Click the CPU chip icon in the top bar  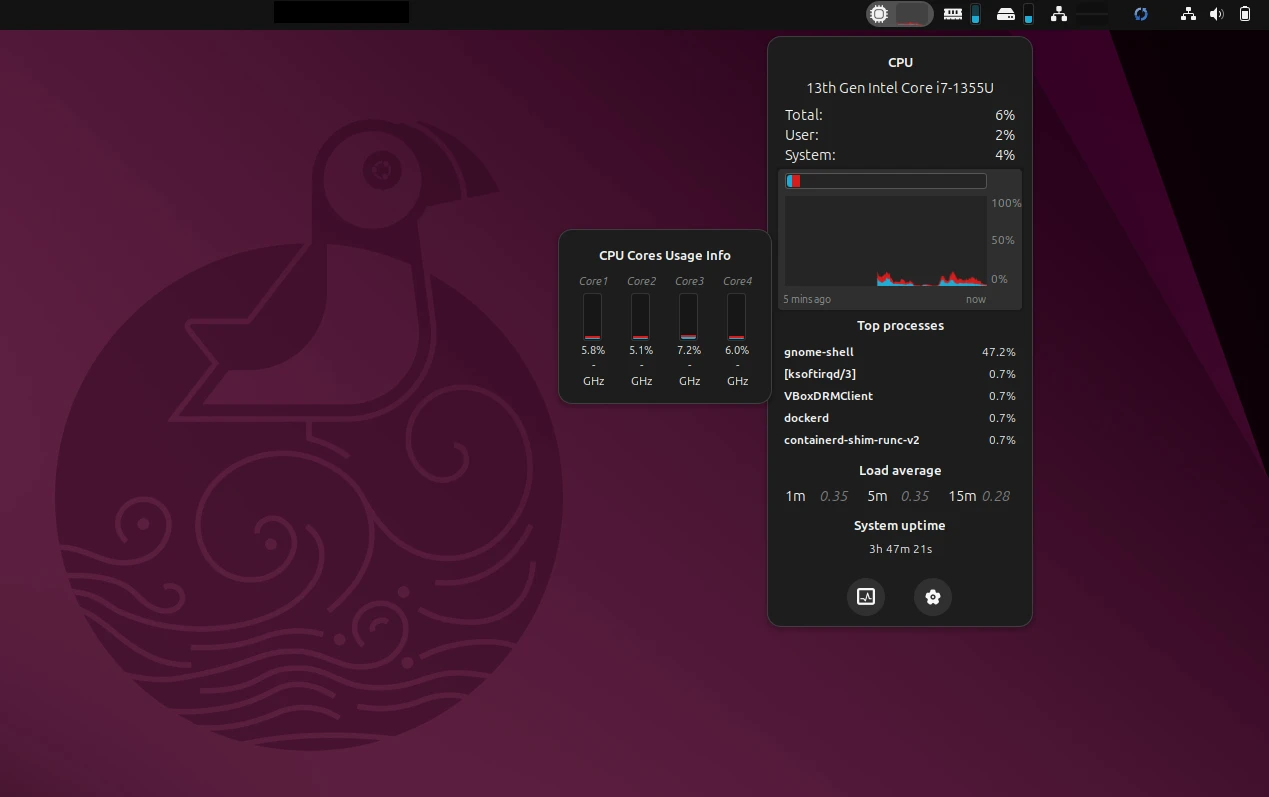tap(879, 13)
